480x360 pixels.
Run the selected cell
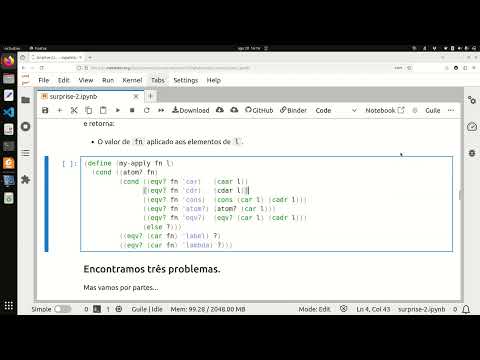click(118, 110)
